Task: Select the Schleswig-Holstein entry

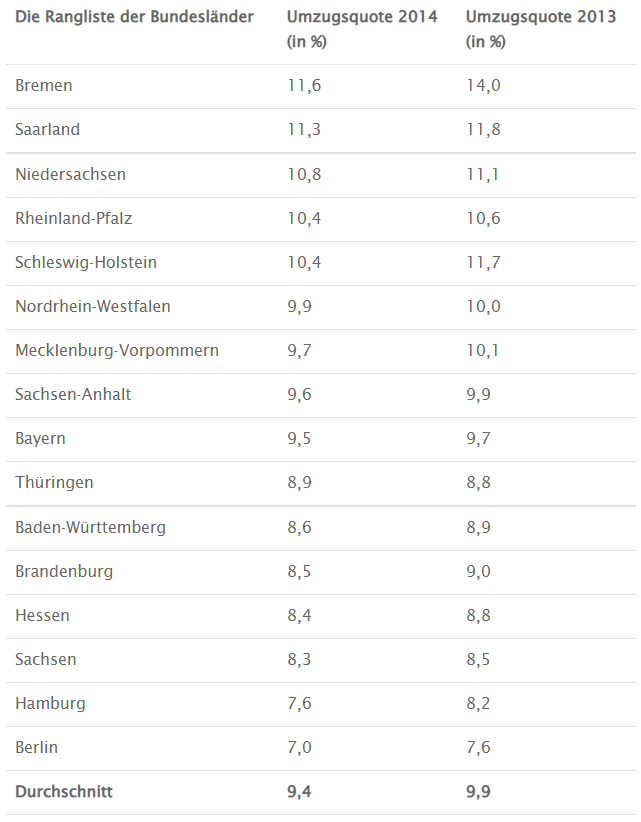Action: [x=86, y=263]
